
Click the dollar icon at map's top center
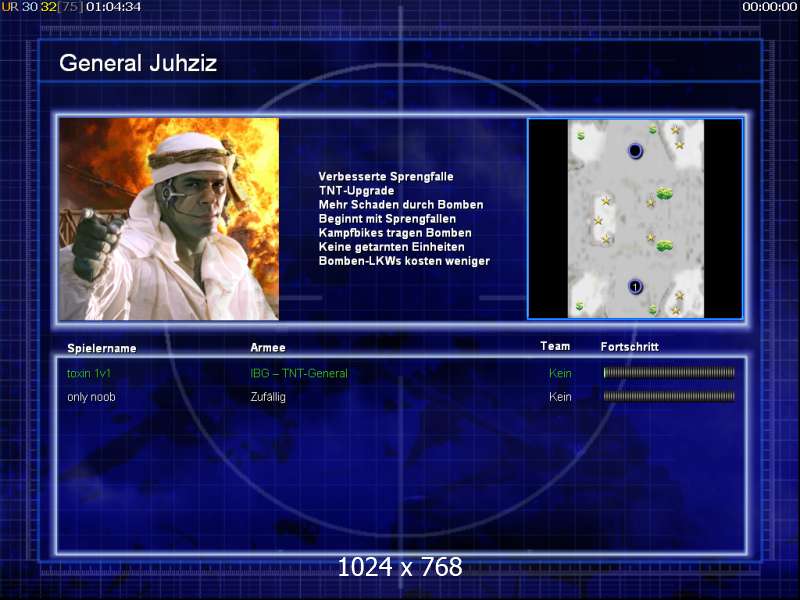653,130
